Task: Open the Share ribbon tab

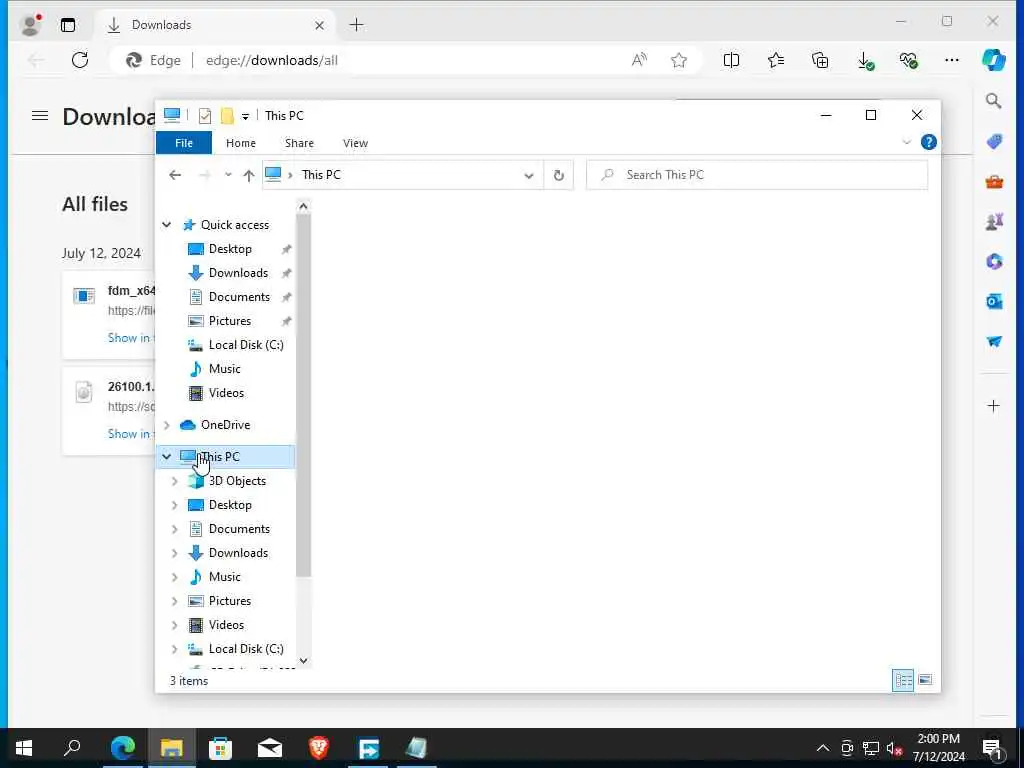Action: pos(299,143)
